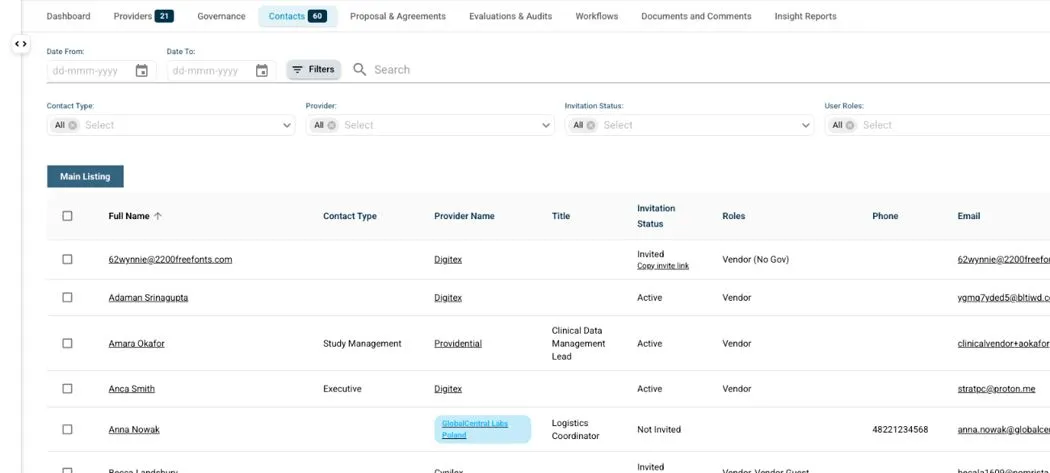
Task: Check the Anca Smith row checkbox
Action: point(67,389)
